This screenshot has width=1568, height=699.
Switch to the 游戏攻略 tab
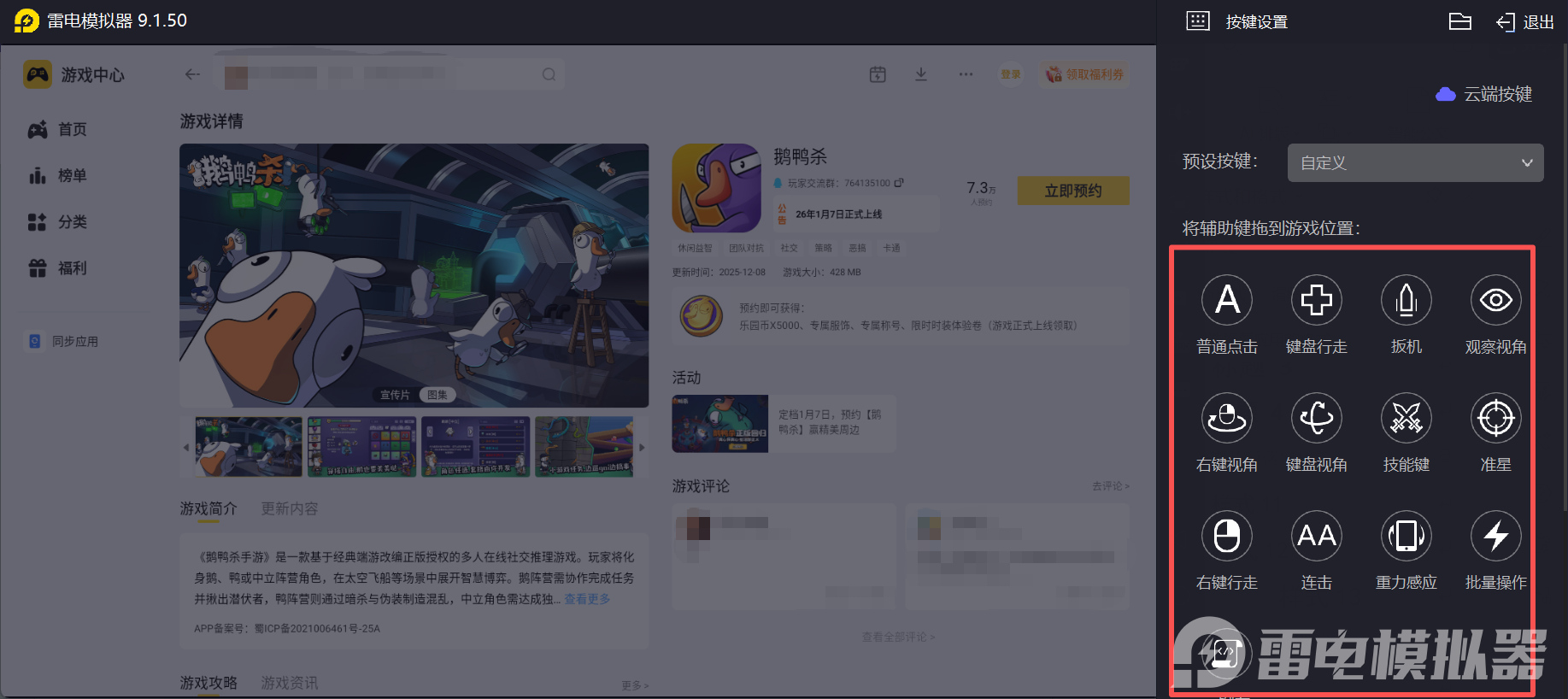(x=208, y=683)
